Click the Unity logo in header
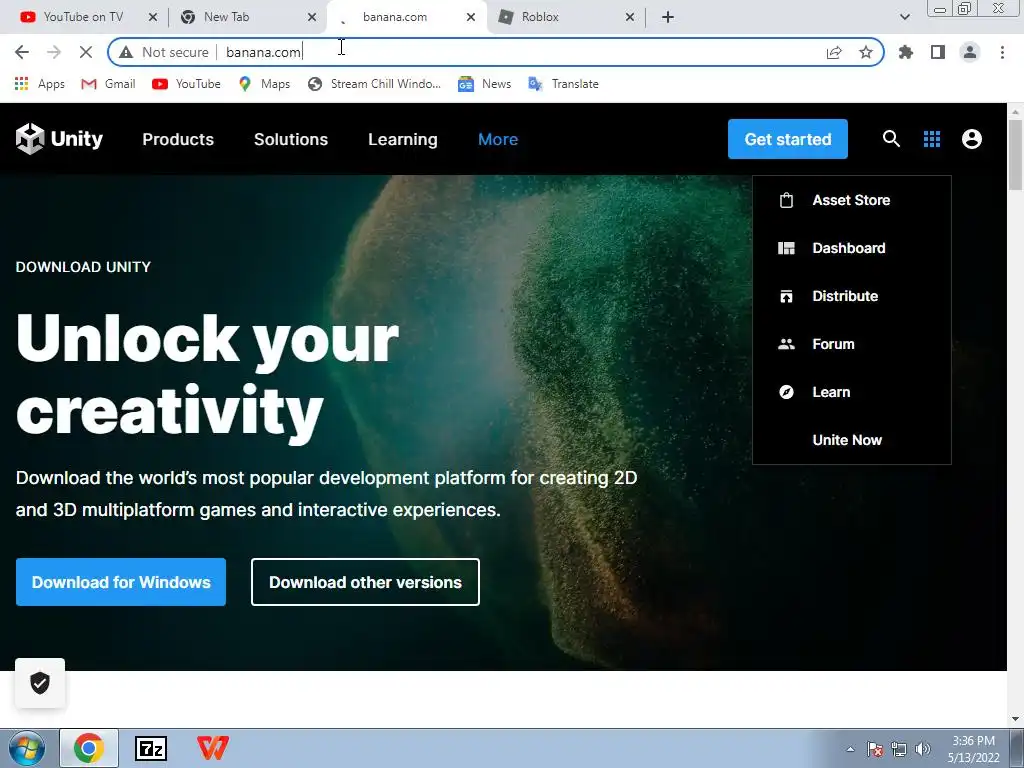The image size is (1024, 768). coord(59,138)
